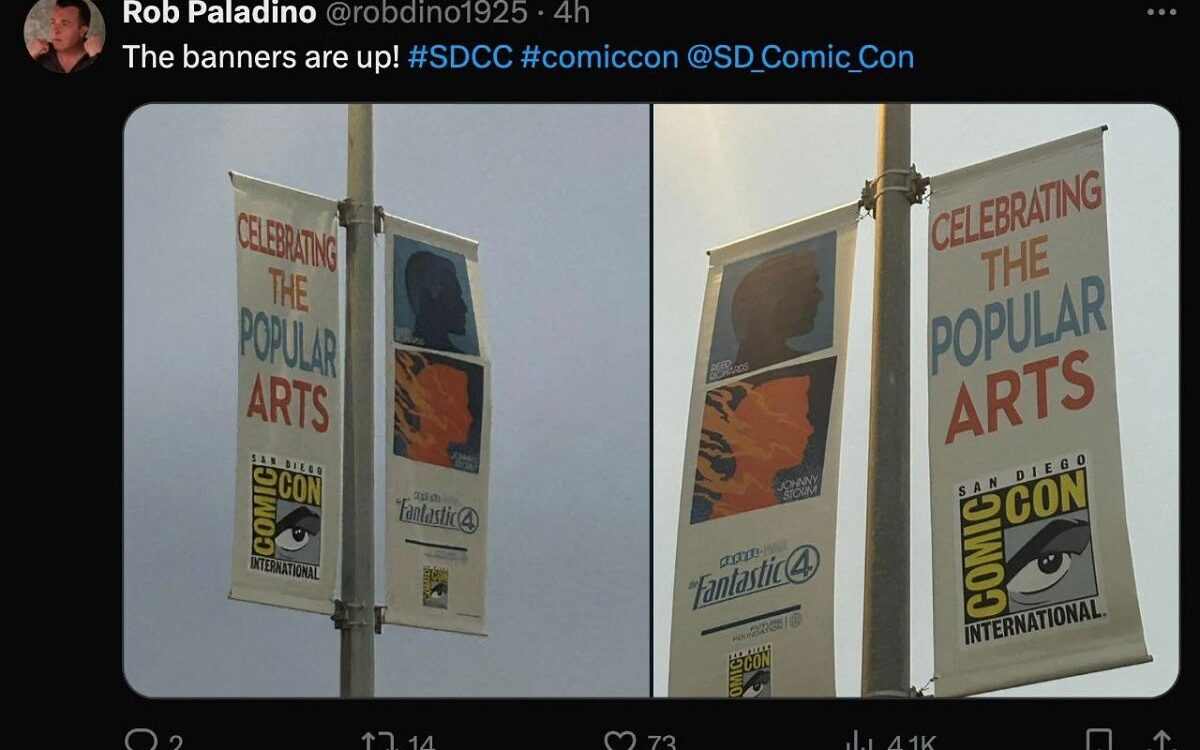Click the 73 likes count
Image resolution: width=1200 pixels, height=750 pixels.
[661, 742]
